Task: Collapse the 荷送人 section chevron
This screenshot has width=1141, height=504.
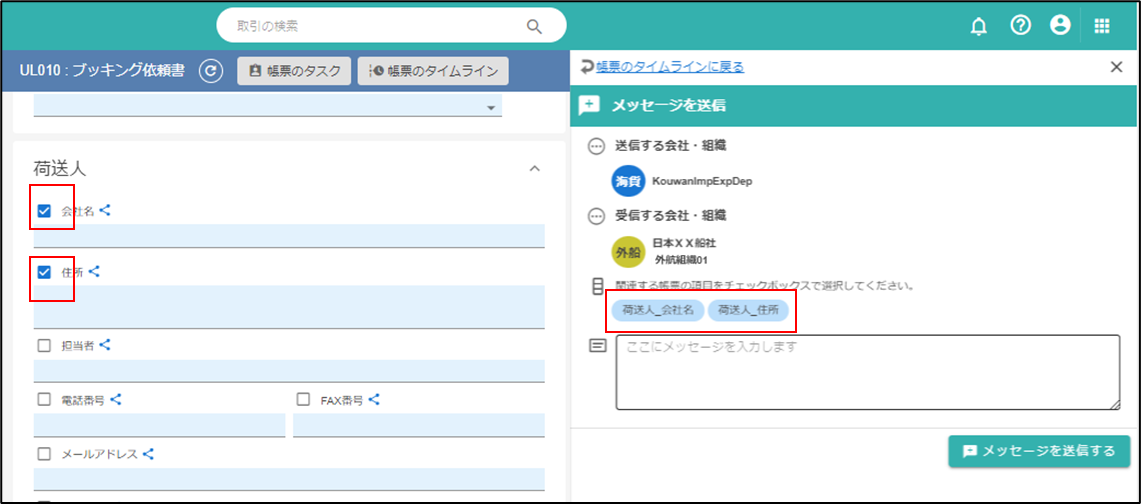Action: (534, 169)
